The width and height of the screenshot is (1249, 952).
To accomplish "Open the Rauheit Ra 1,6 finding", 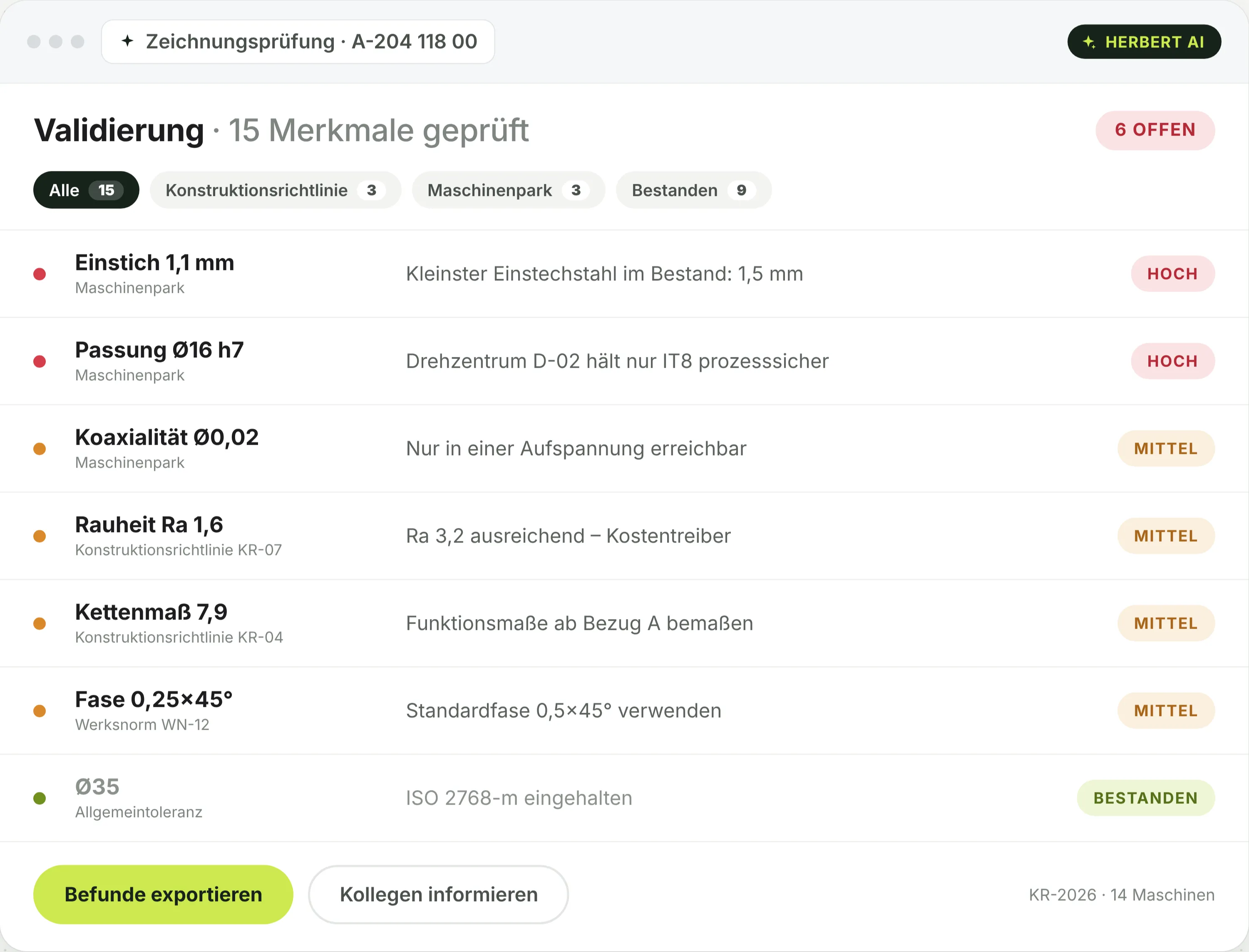I will (x=624, y=535).
